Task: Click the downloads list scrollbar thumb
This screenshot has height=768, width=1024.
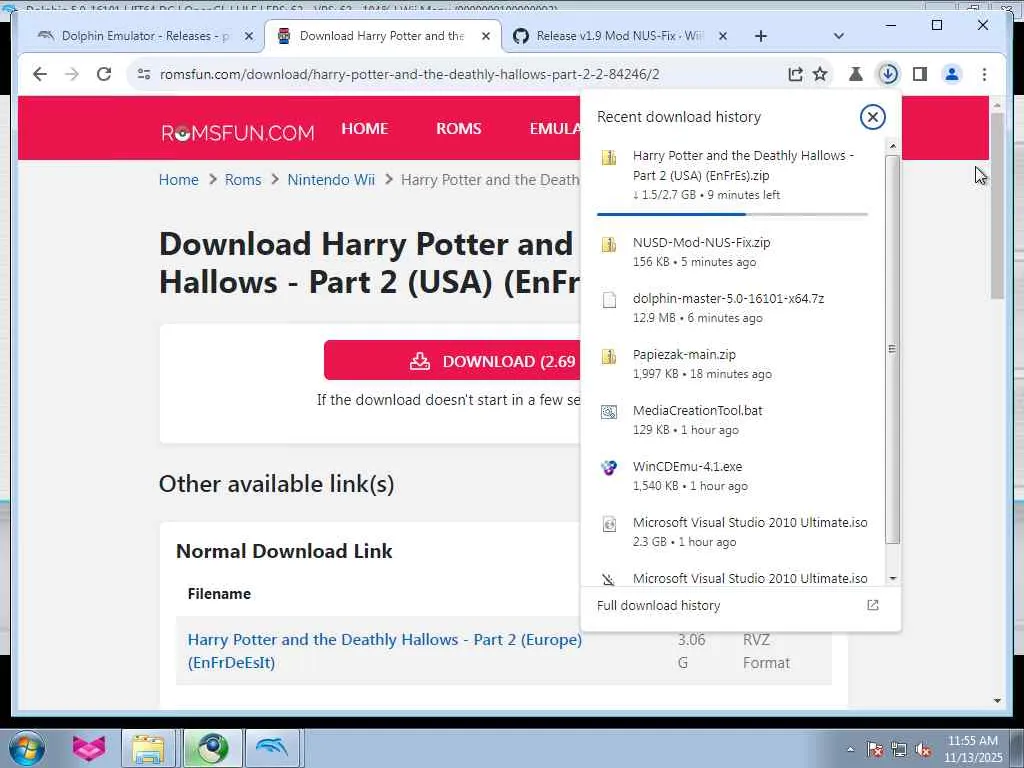Action: 892,349
